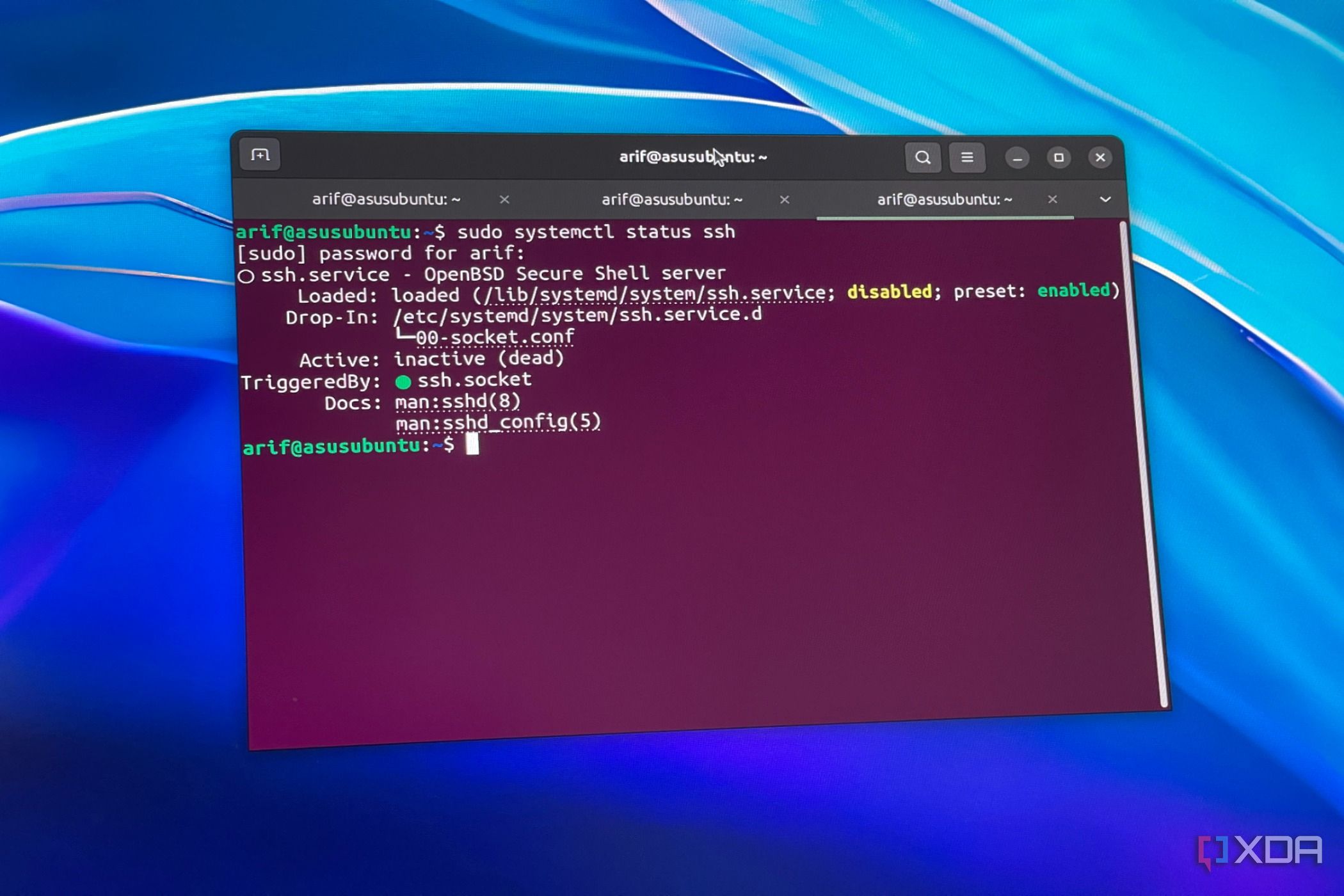Maximize the terminal window
Viewport: 1344px width, 896px height.
tap(1059, 158)
